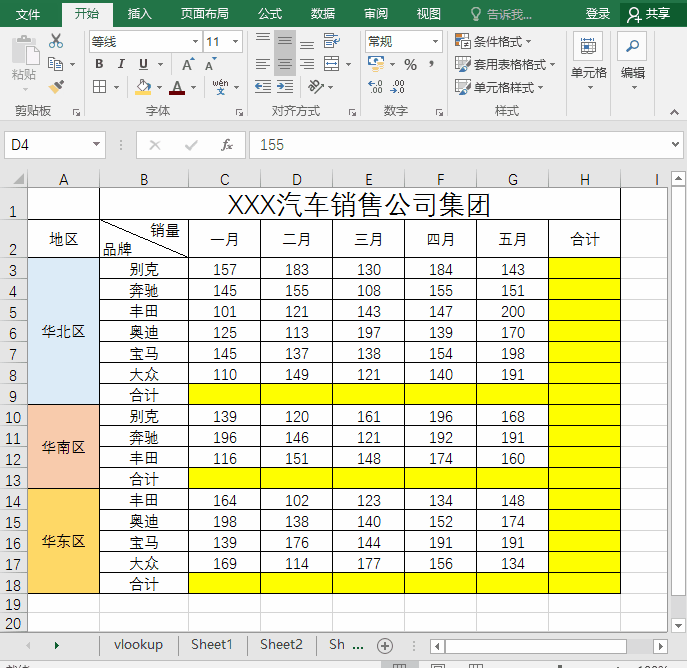Image resolution: width=687 pixels, height=668 pixels.
Task: Click the Cut scissors icon
Action: 56,41
